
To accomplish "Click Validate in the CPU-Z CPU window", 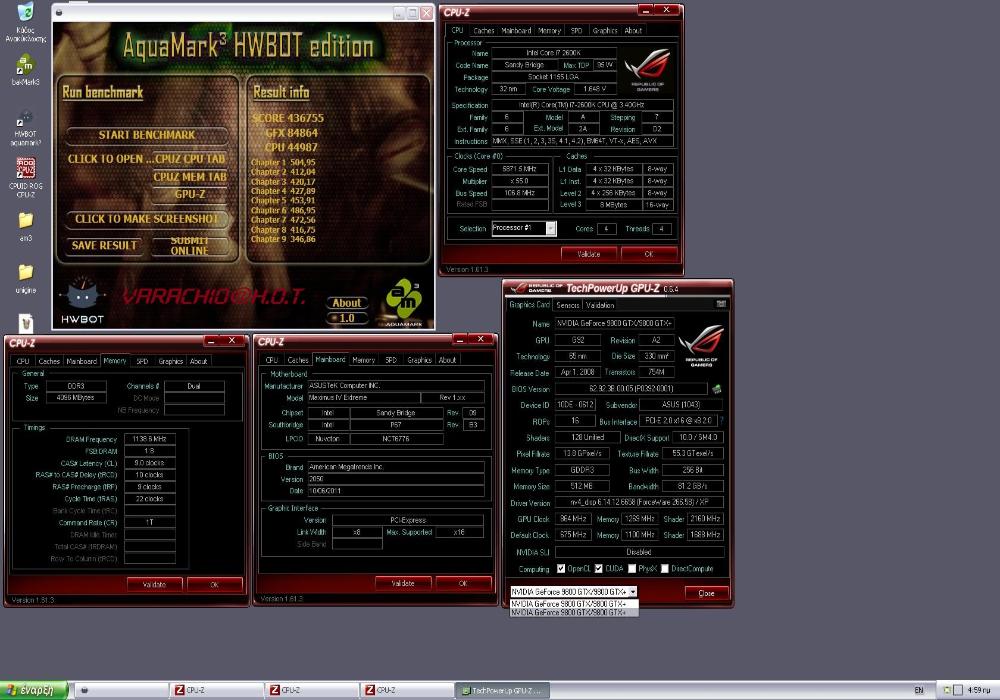I will tap(589, 254).
